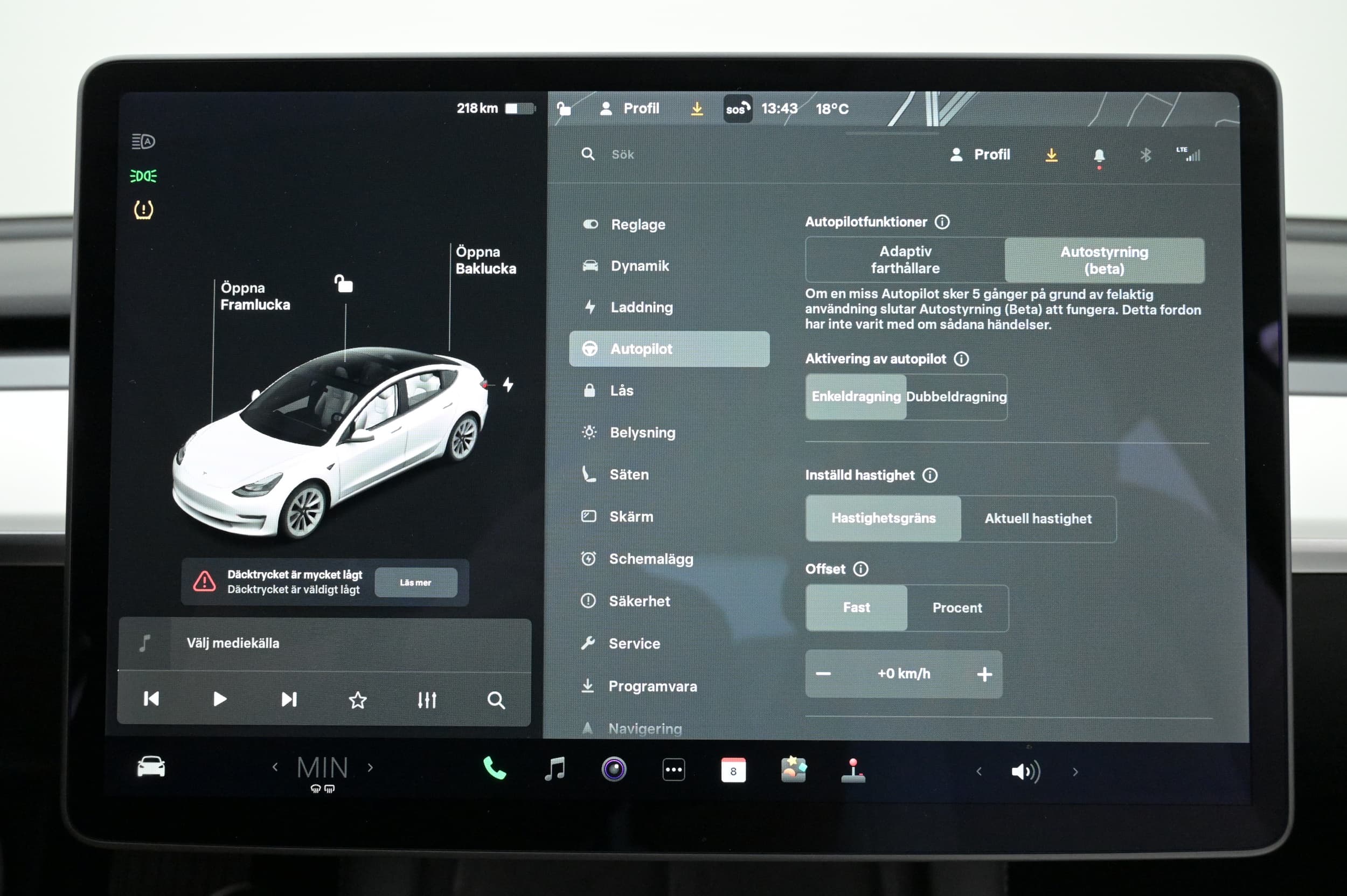Open Profil in the settings header

pyautogui.click(x=980, y=155)
